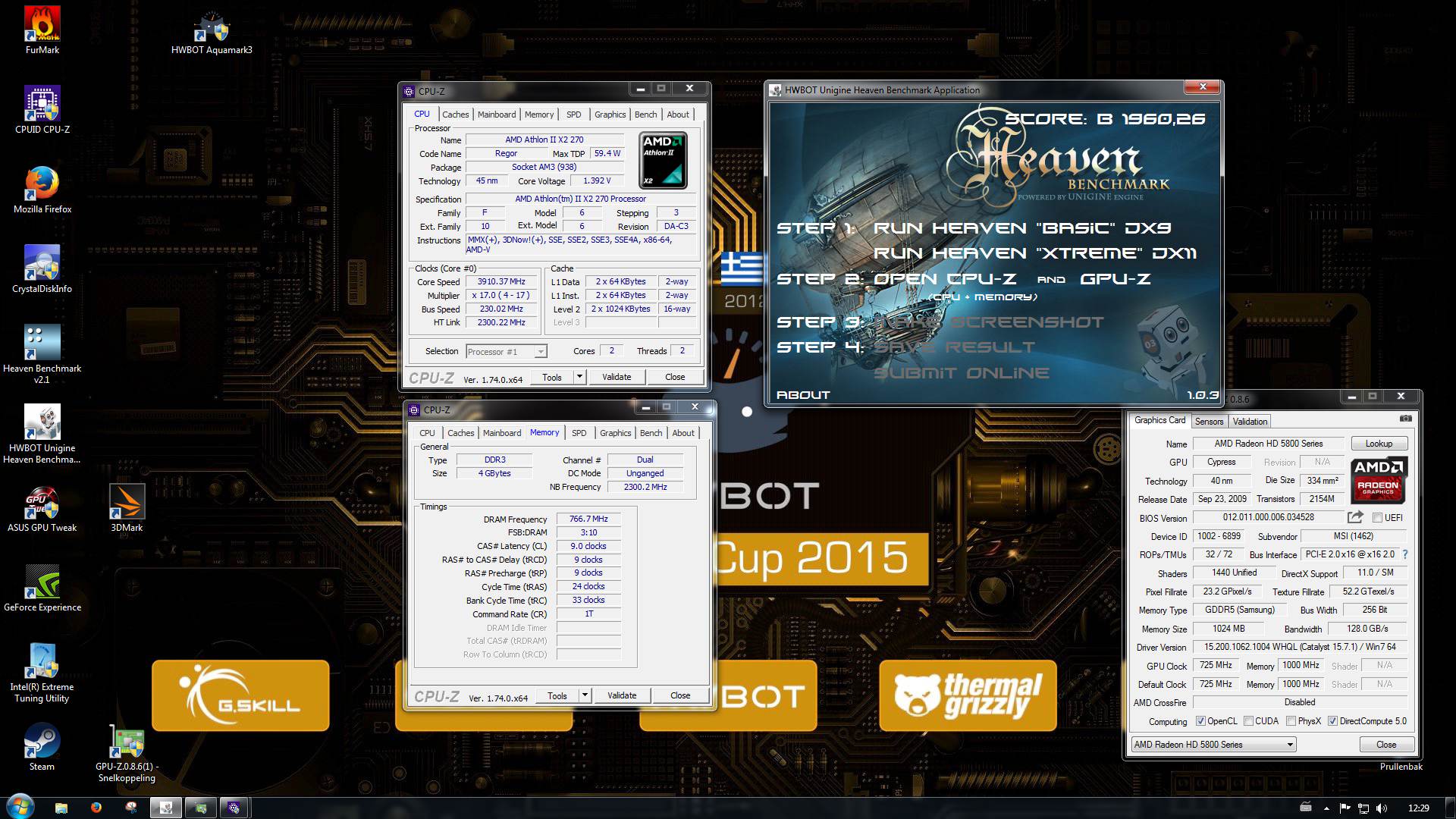This screenshot has height=819, width=1456.
Task: Click the AMD Radeon Graphics logo in GPU-Z
Action: click(x=1378, y=481)
